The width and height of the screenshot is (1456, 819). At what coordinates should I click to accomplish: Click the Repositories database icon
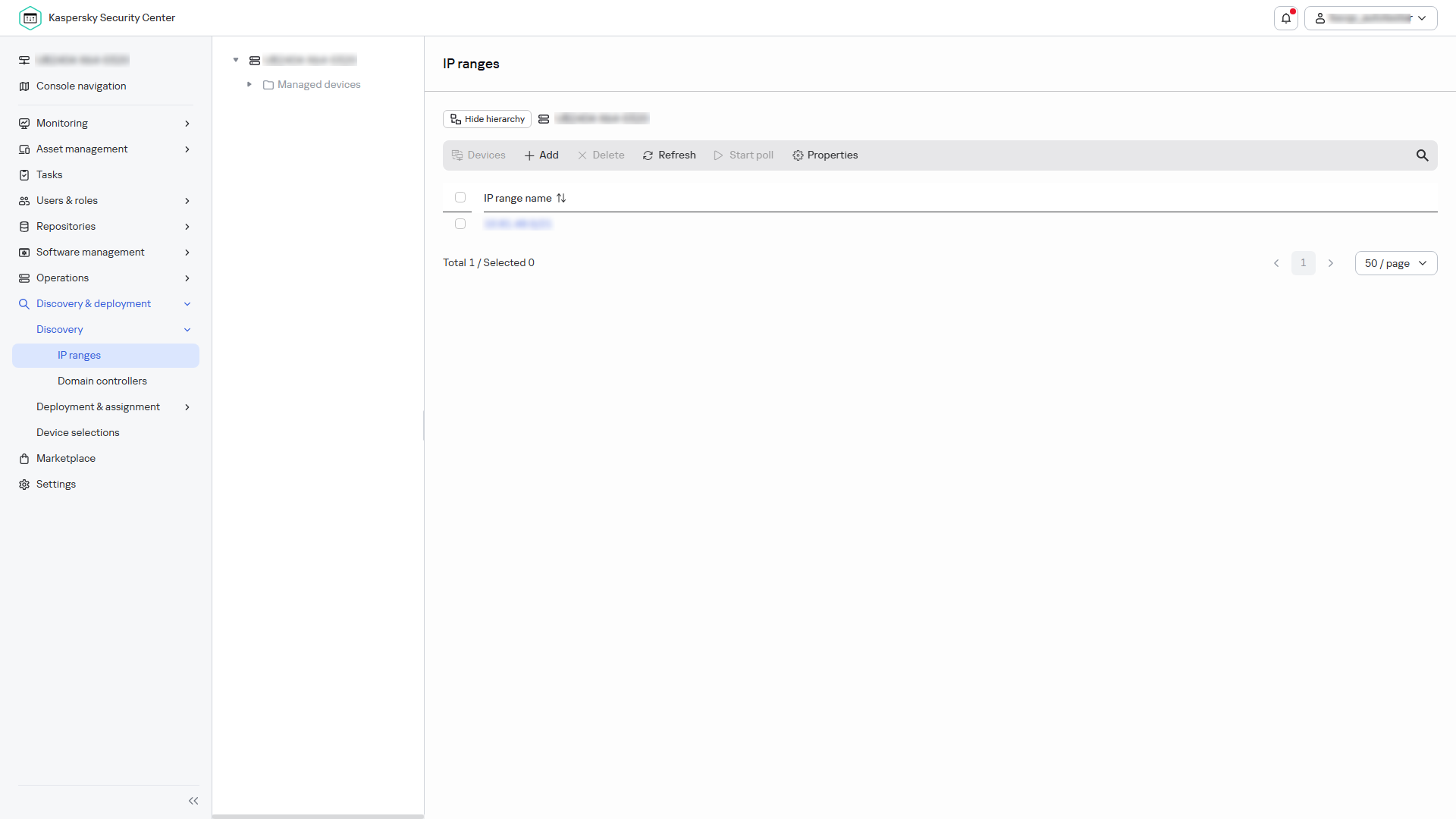click(x=24, y=227)
